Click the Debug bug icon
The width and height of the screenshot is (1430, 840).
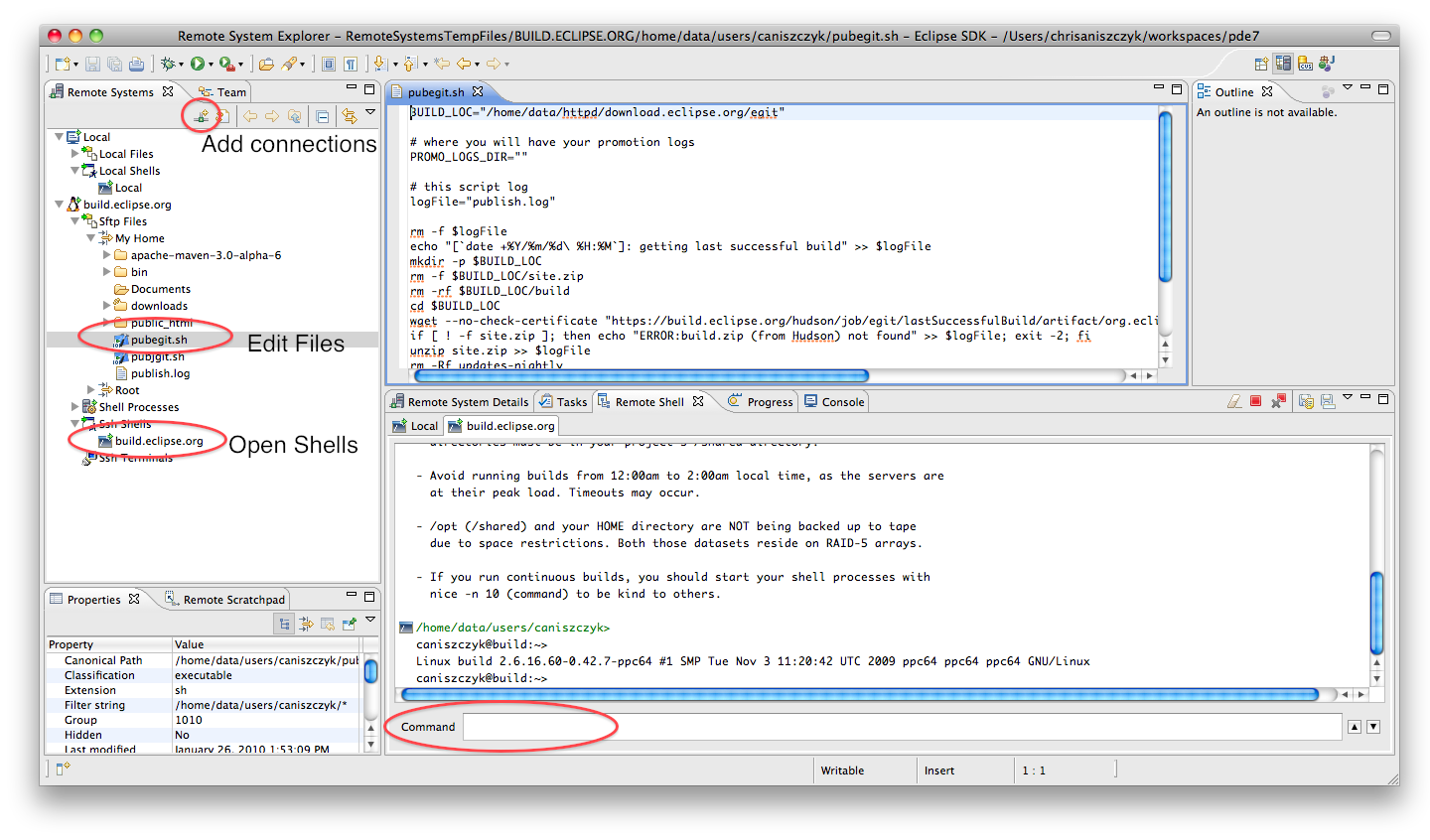168,64
